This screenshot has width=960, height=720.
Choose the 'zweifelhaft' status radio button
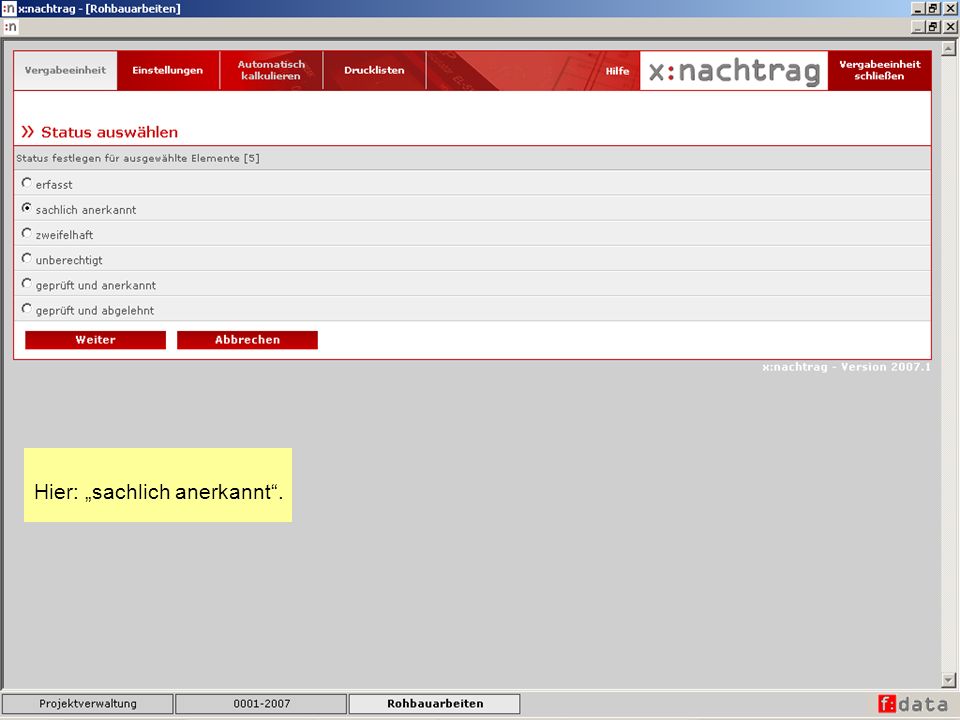(26, 233)
